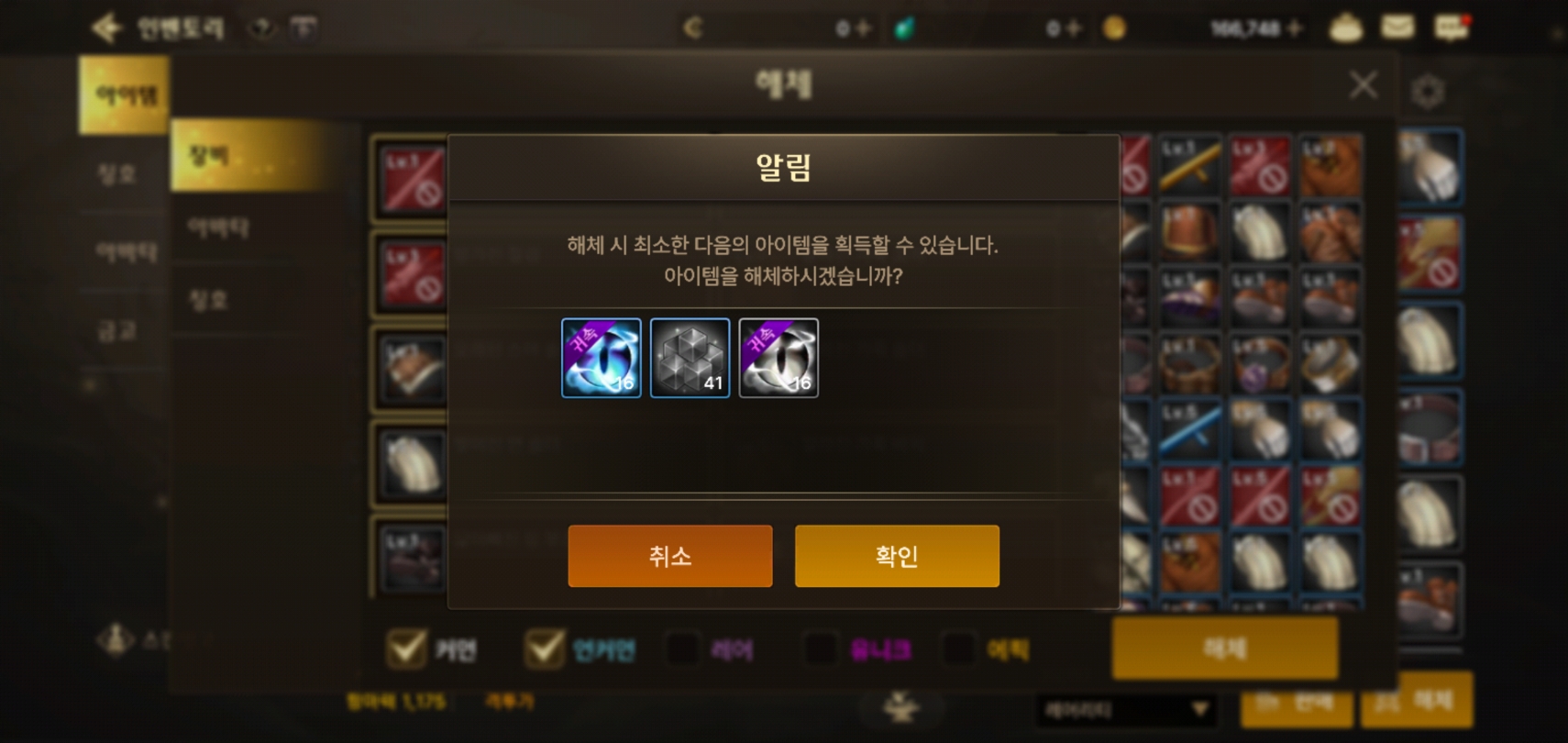Go back using the top-left arrow

tap(106, 28)
